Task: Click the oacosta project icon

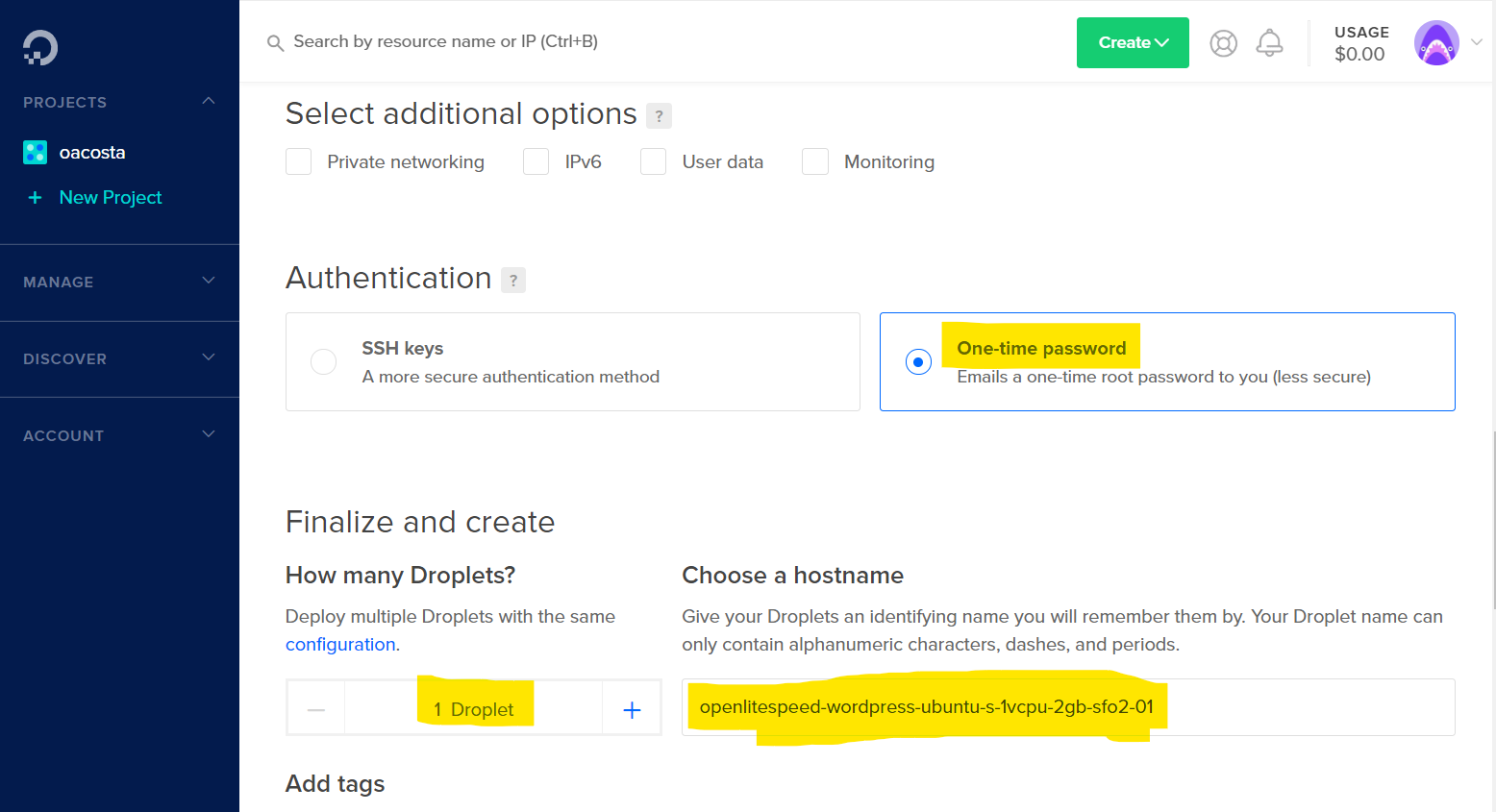Action: point(35,152)
